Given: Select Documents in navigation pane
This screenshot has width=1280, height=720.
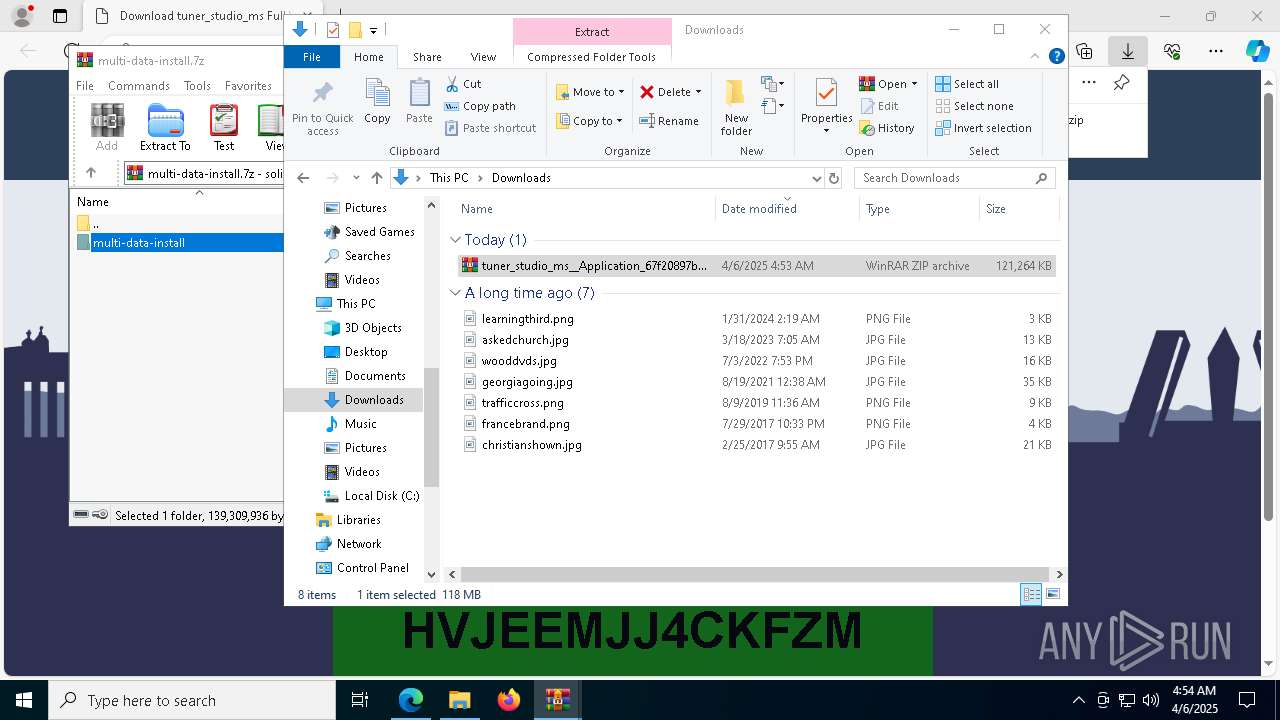Looking at the screenshot, I should (x=364, y=376).
